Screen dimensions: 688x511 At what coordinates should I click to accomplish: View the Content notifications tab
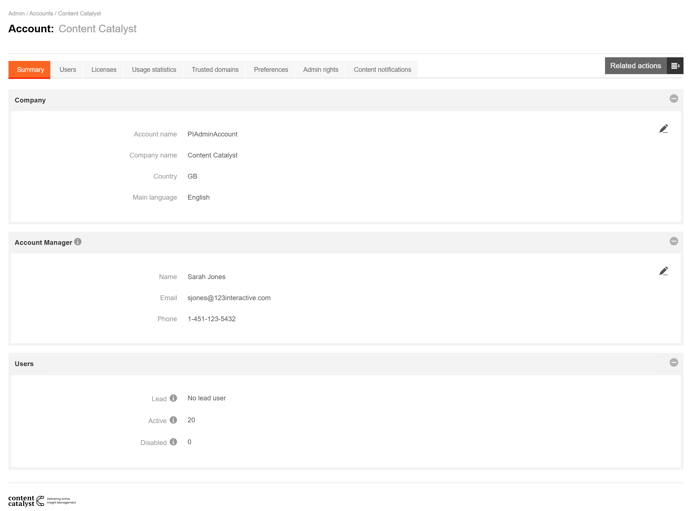(x=382, y=70)
